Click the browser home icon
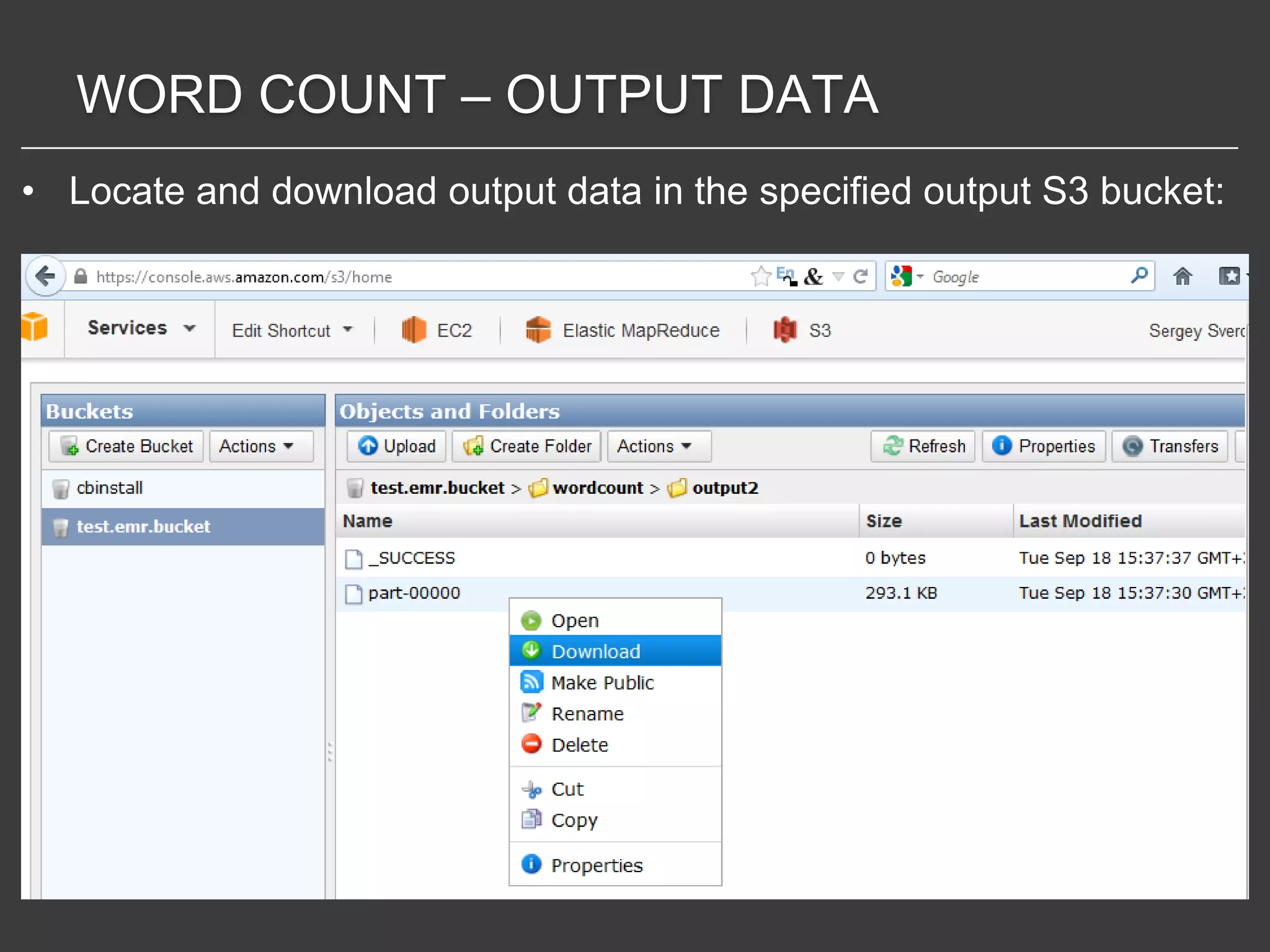The image size is (1270, 952). [x=1183, y=276]
